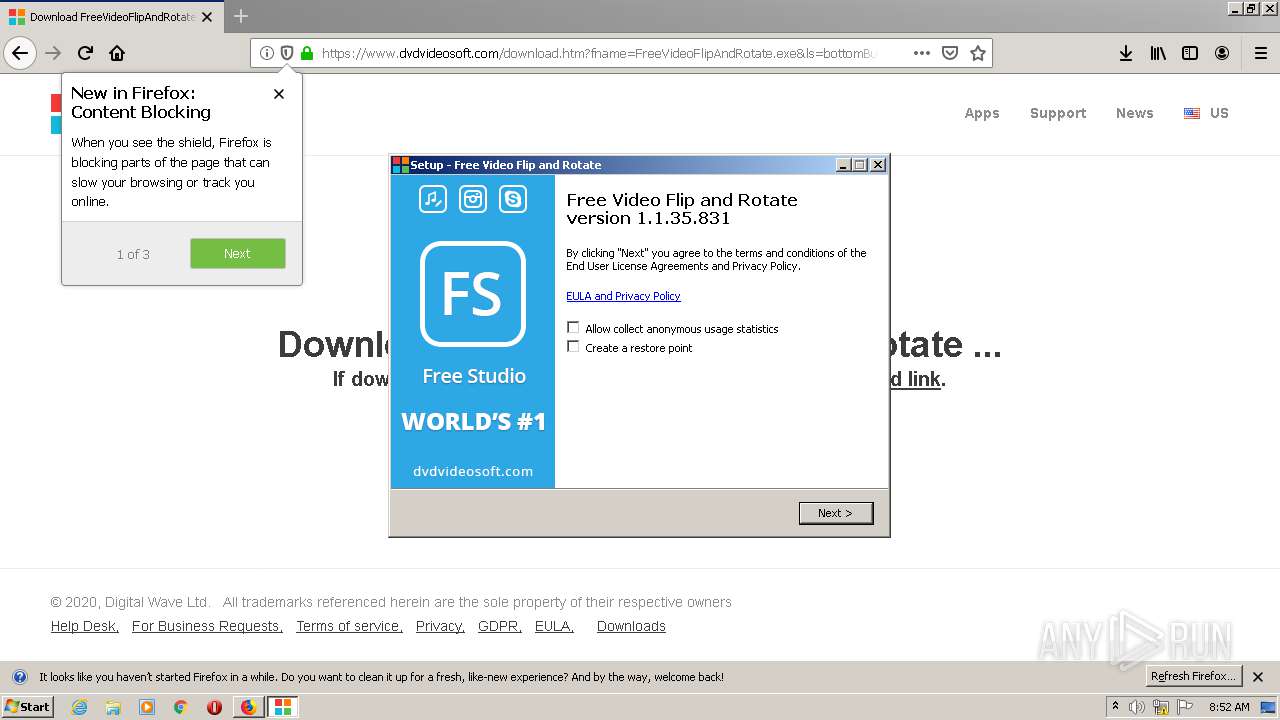The height and width of the screenshot is (720, 1280).
Task: Click the network tray icon
Action: 1160,707
